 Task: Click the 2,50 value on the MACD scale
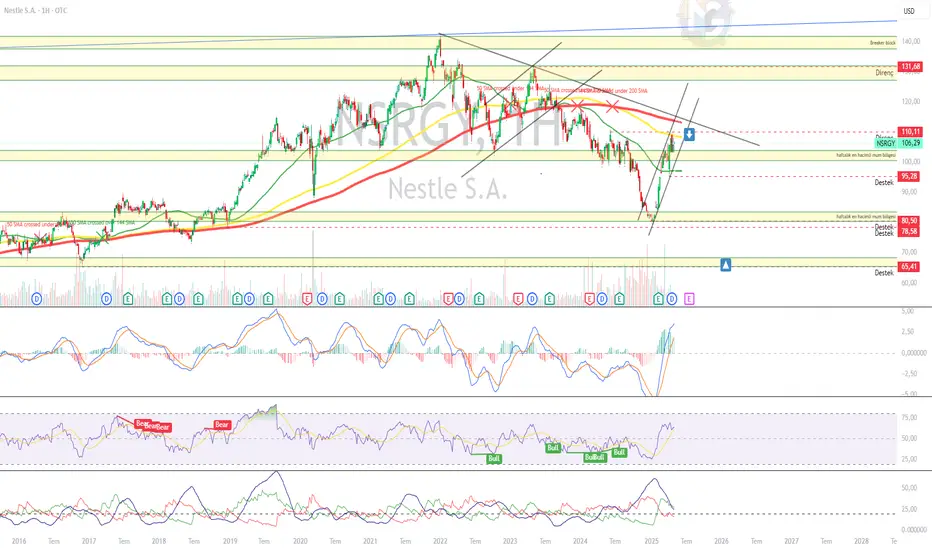(908, 332)
